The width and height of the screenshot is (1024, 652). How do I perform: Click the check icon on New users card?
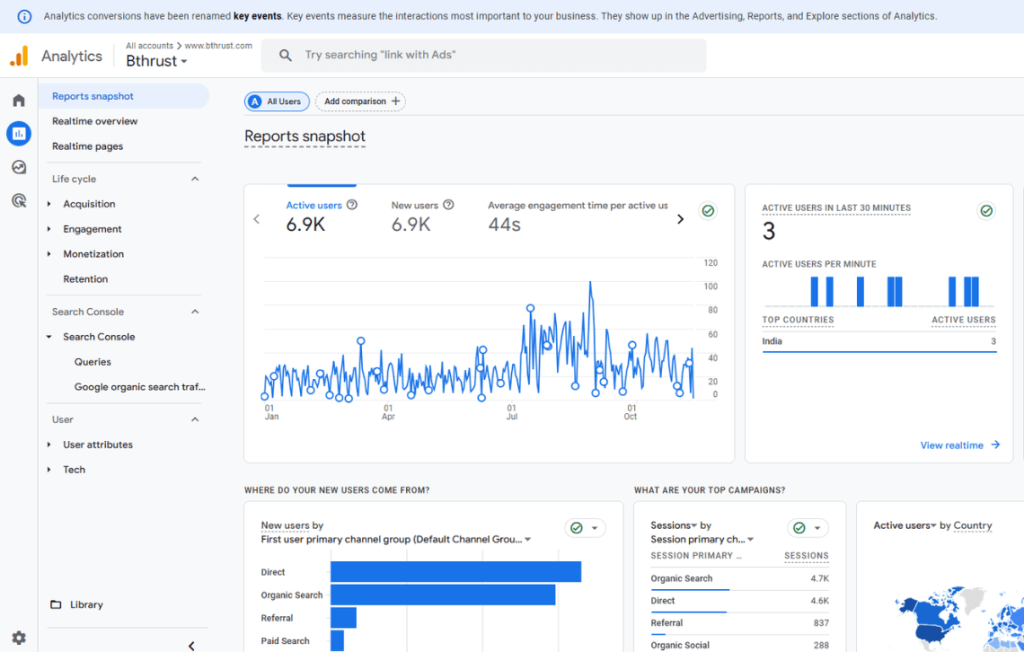(x=576, y=527)
